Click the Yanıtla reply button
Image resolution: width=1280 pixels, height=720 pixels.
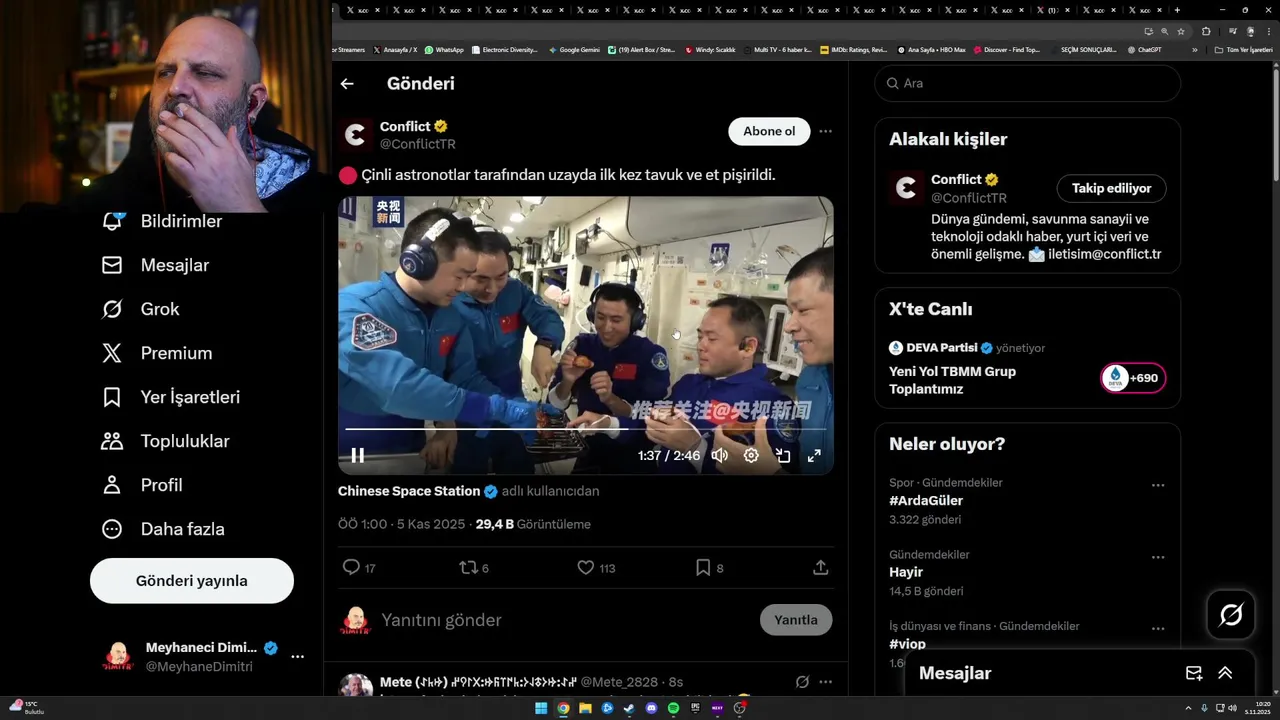796,620
